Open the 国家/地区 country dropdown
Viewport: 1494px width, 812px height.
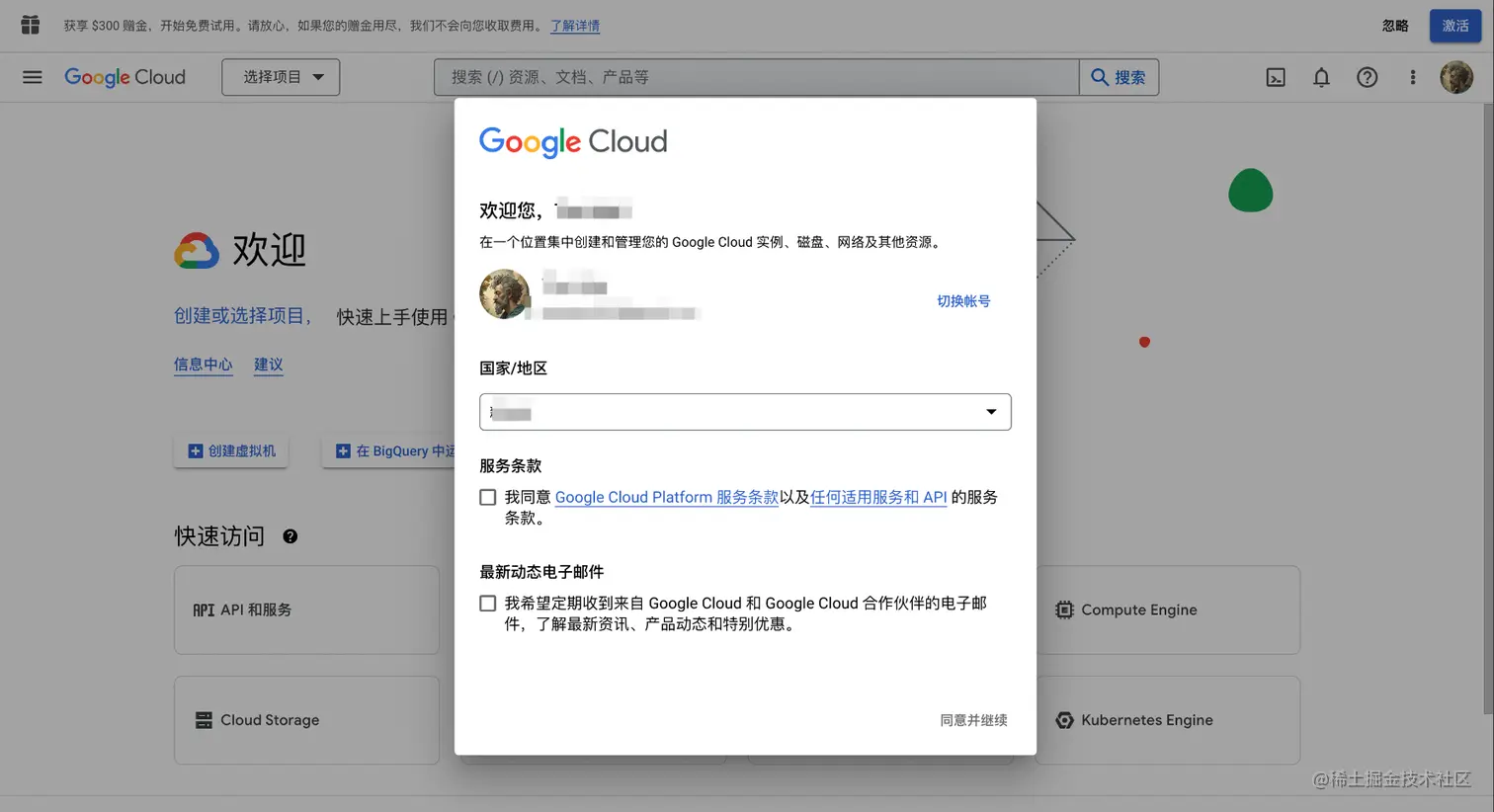point(745,412)
